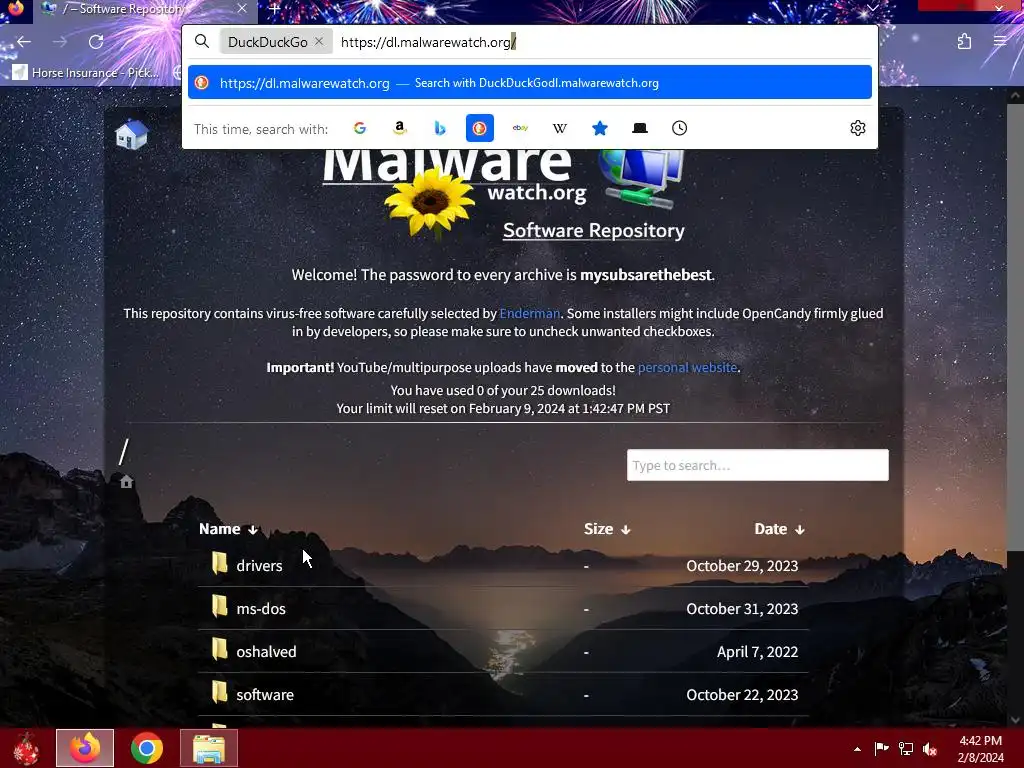1024x768 pixels.
Task: Sort listing by Name column
Action: coord(229,529)
